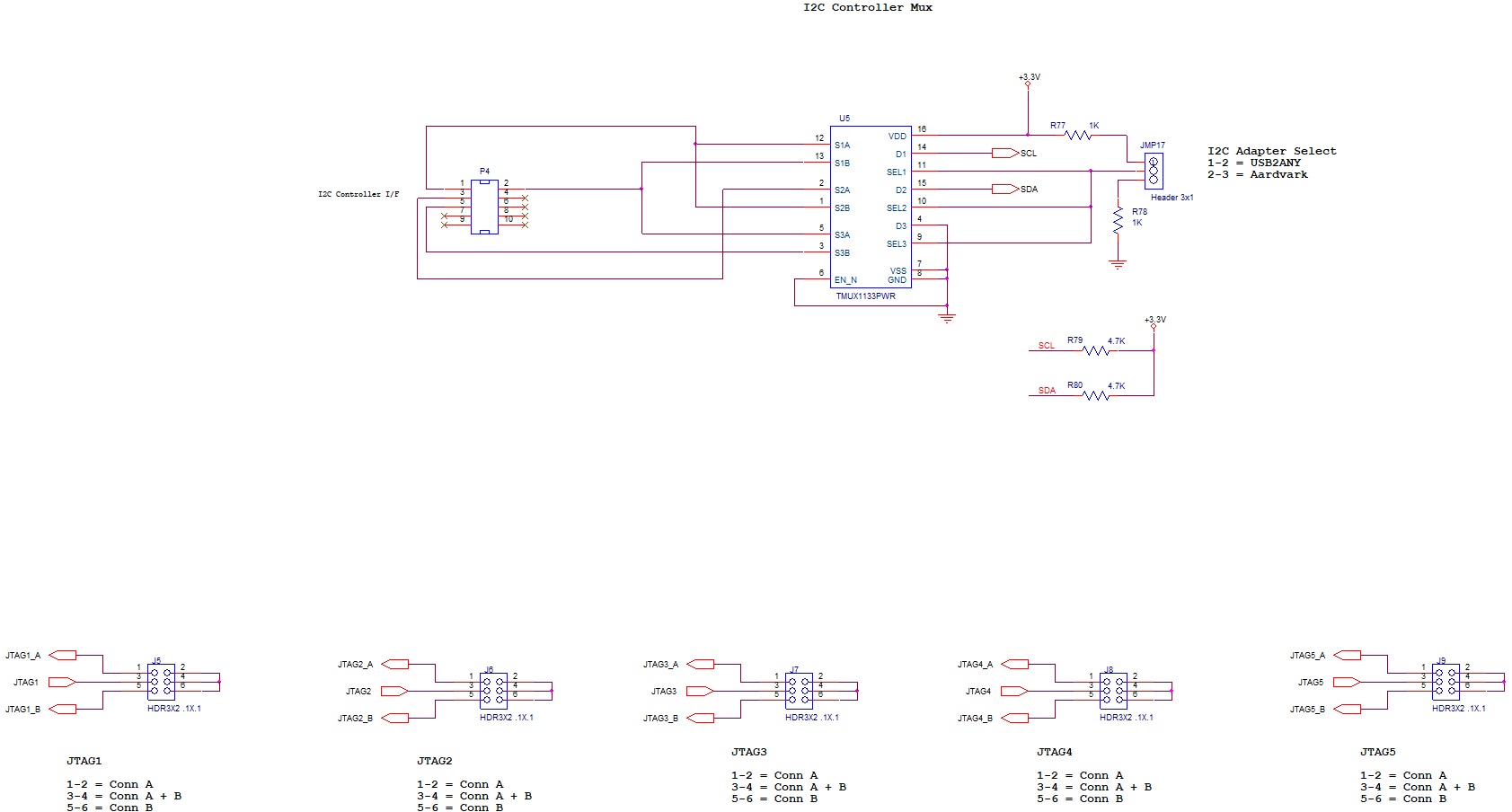Click the 'VSS' pin label on U5
The height and width of the screenshot is (812, 1512).
898,271
